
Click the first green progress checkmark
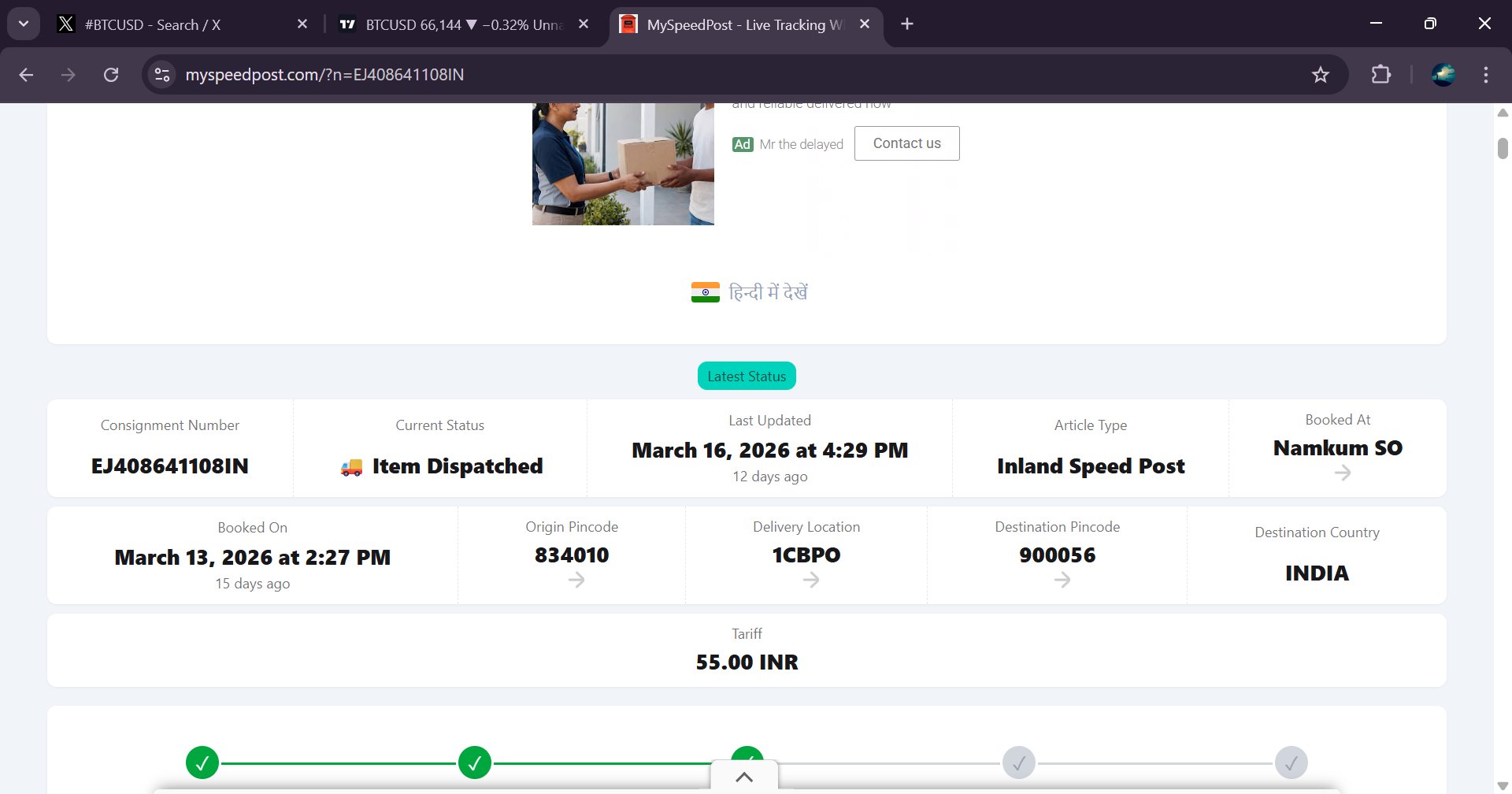coord(202,762)
